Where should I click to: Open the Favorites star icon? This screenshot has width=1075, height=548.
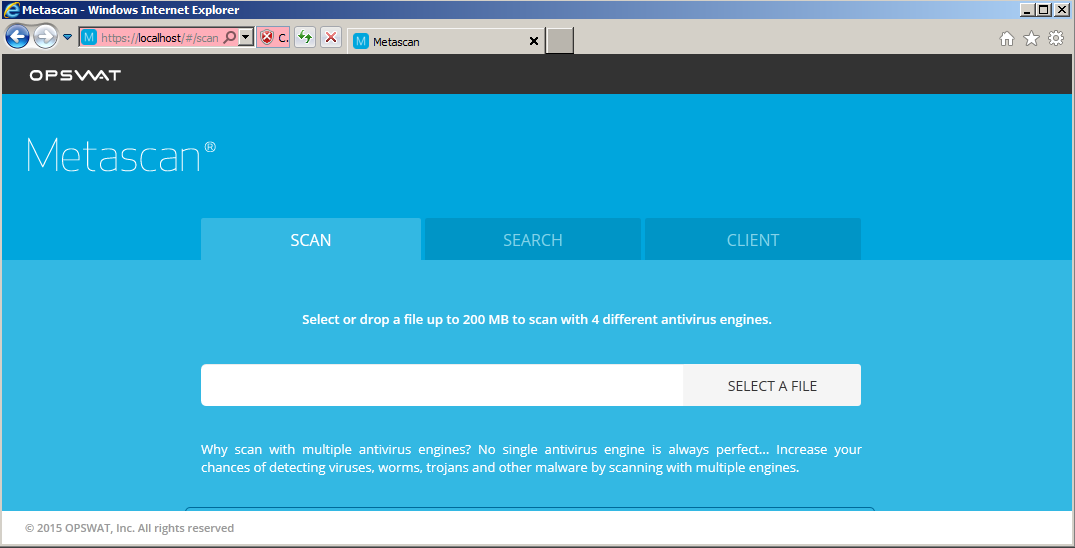coord(1031,39)
